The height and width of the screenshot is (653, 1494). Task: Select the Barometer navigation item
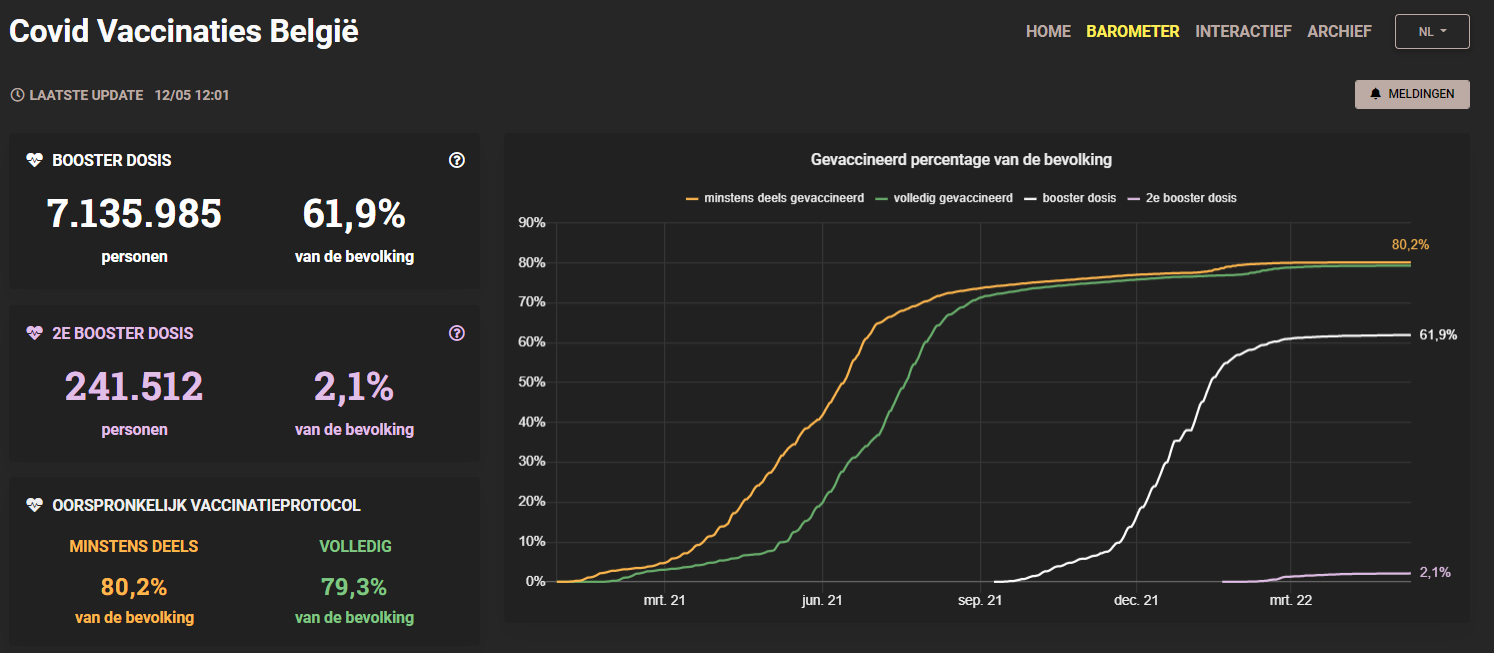(x=1133, y=31)
